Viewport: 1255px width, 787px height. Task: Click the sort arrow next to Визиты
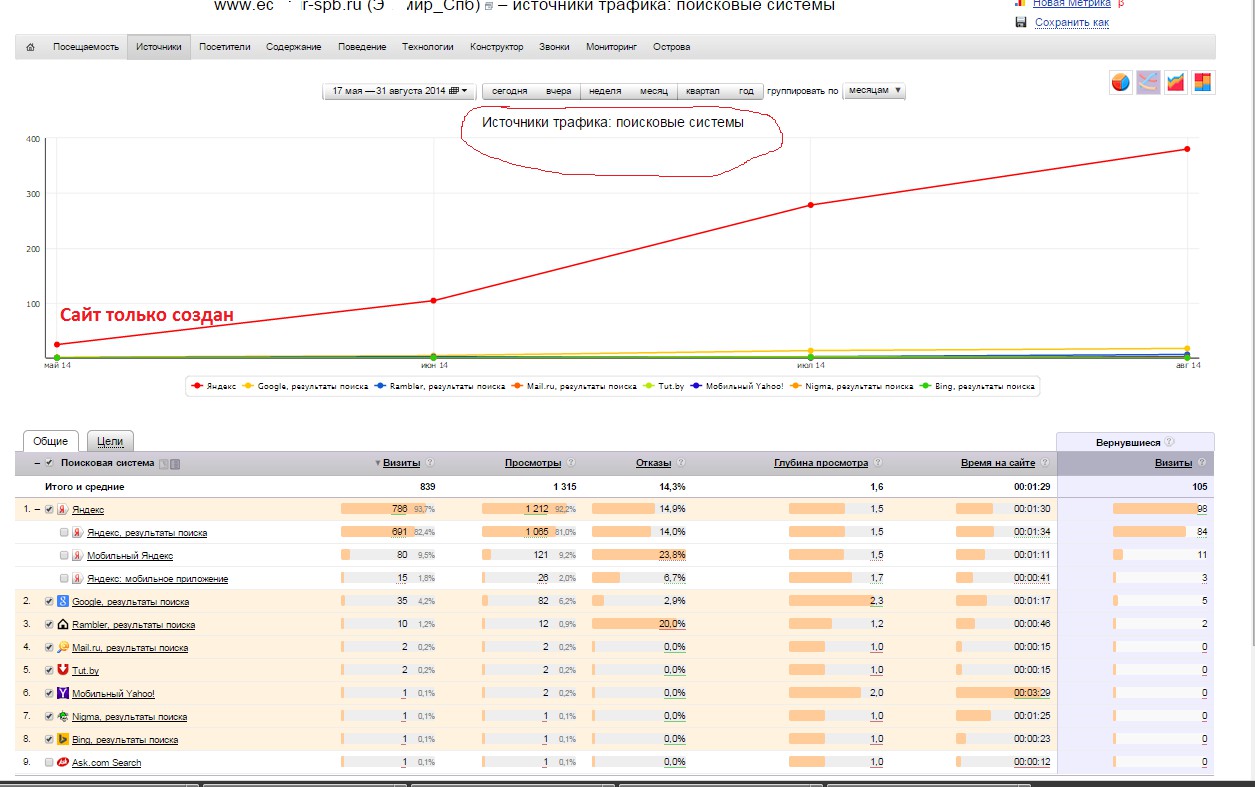[379, 463]
